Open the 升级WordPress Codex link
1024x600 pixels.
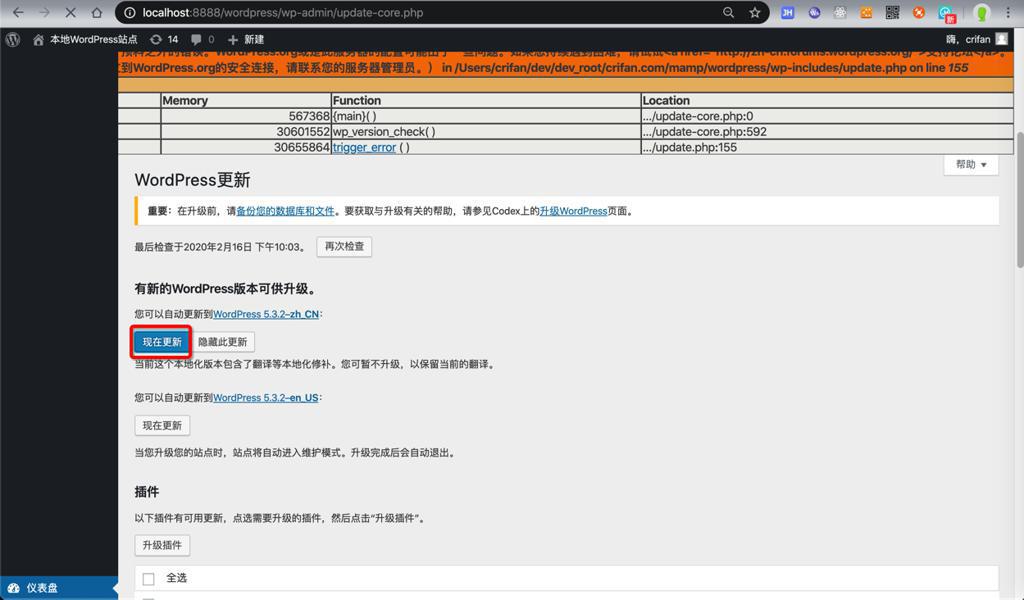coord(573,211)
